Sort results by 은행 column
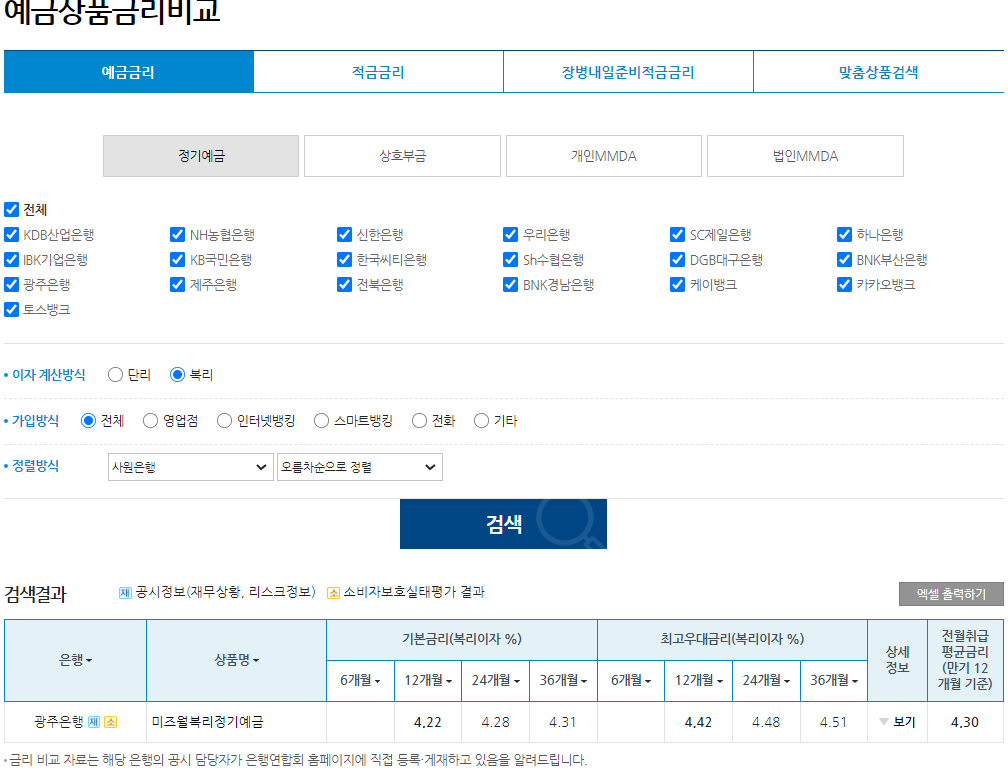This screenshot has width=1008, height=781. (75, 660)
